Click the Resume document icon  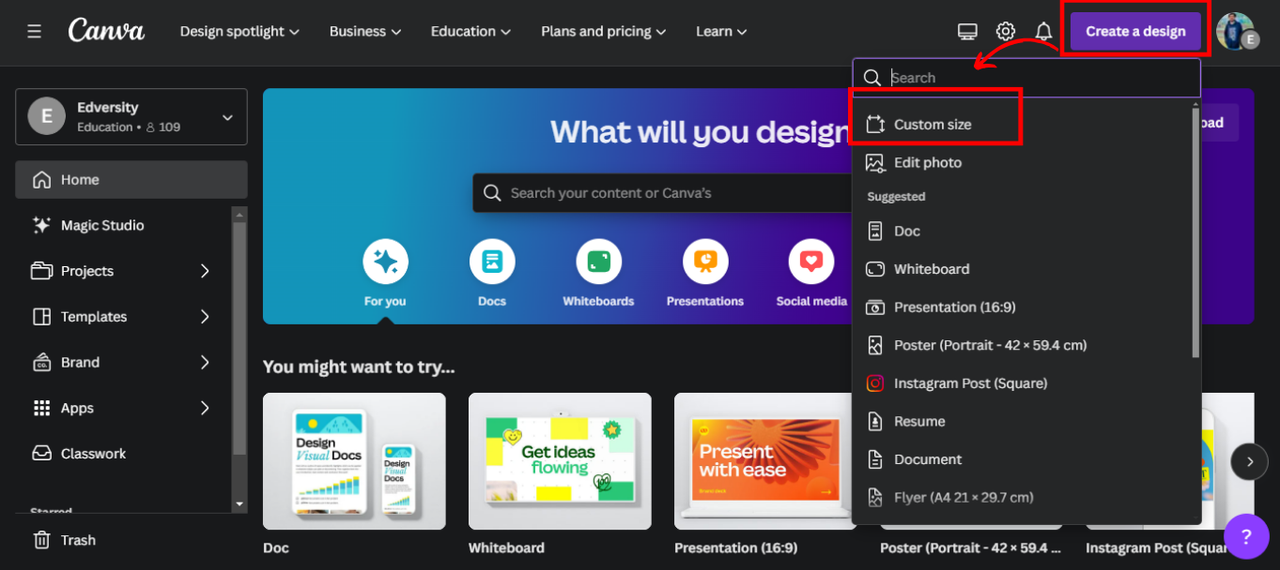coord(875,421)
